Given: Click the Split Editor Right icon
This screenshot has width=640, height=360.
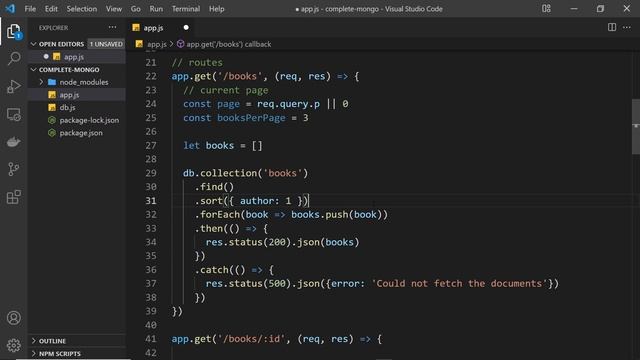Looking at the screenshot, I should [611, 27].
